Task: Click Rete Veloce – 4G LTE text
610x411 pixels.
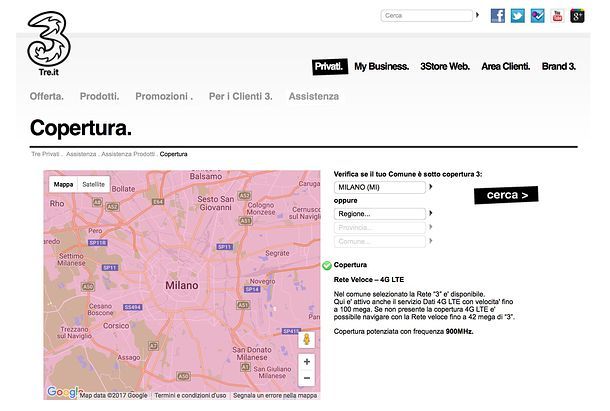Action: [369, 279]
